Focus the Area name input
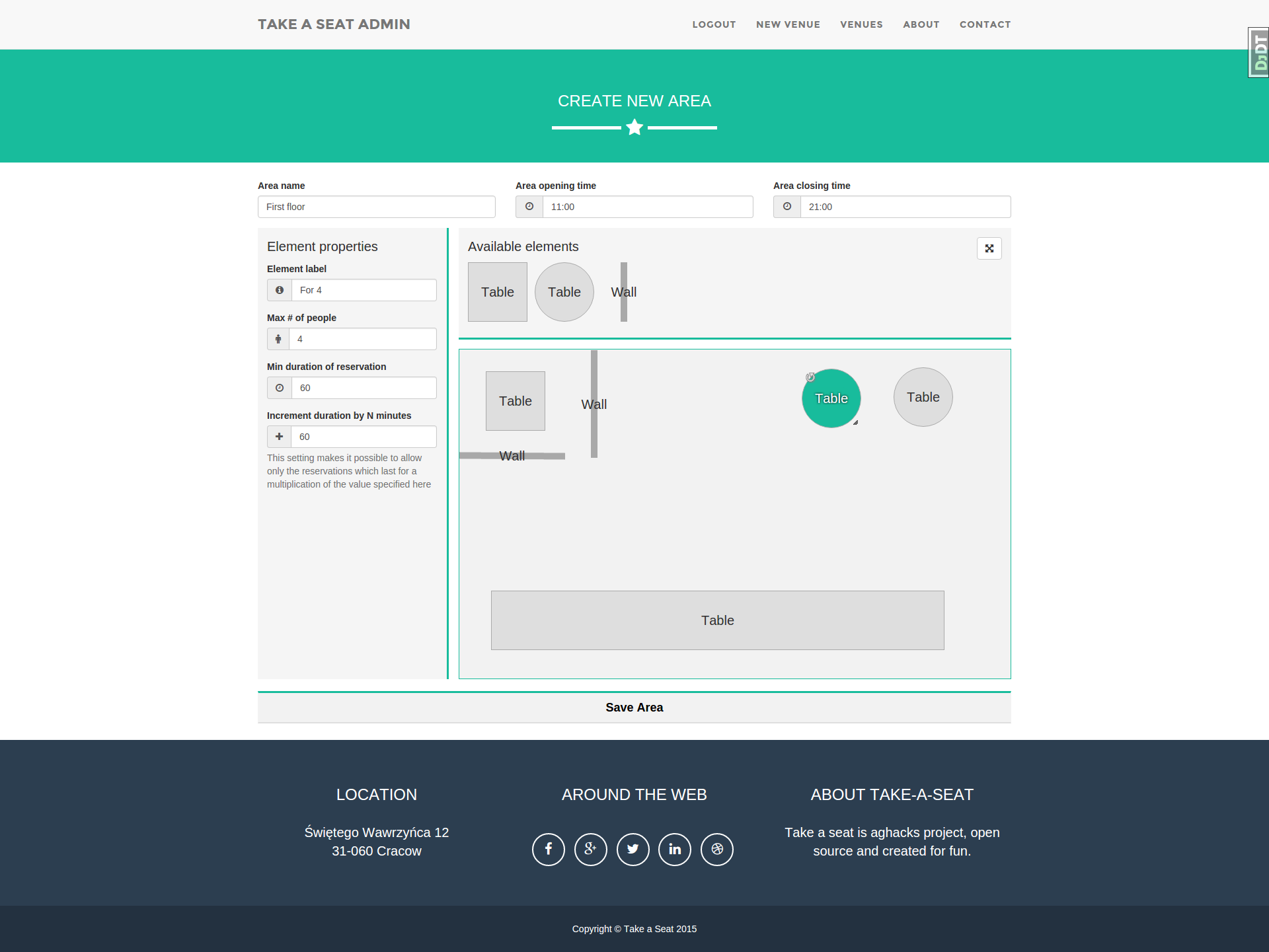The width and height of the screenshot is (1269, 952). (377, 207)
